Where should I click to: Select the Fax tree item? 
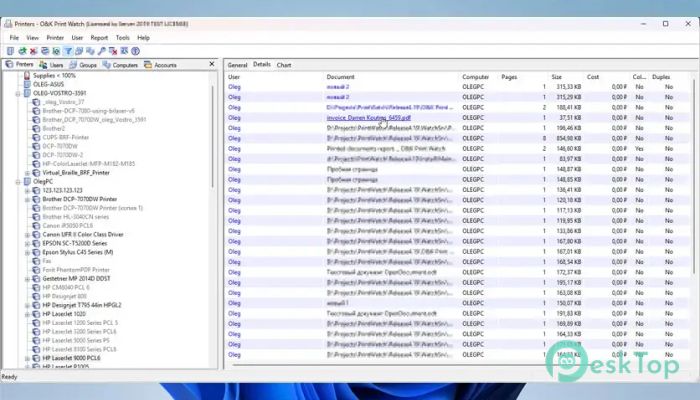point(47,261)
